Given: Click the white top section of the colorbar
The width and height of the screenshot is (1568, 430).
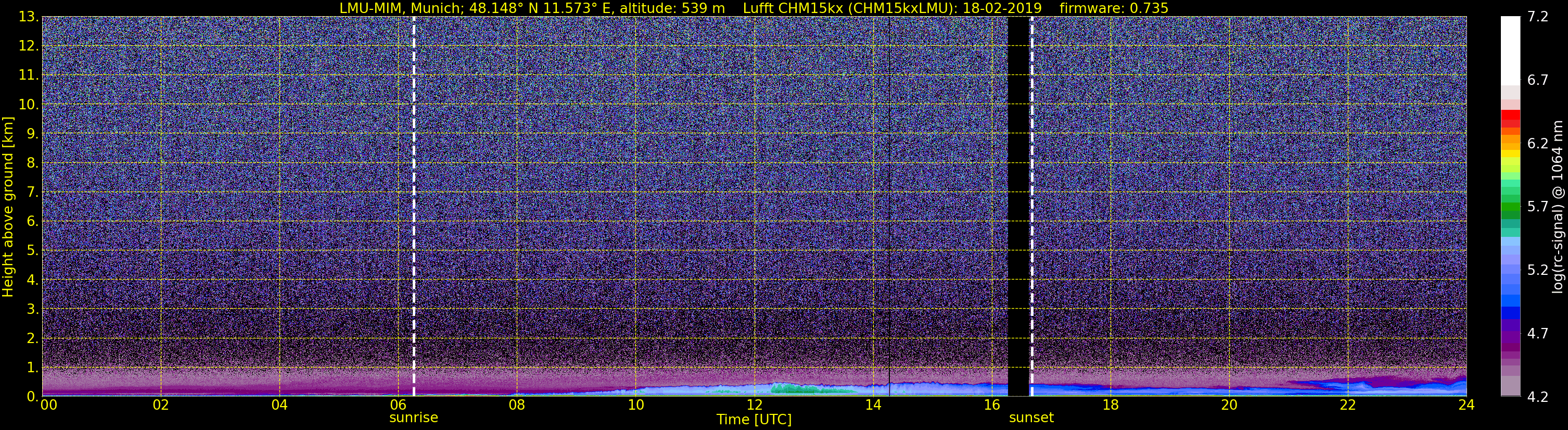Looking at the screenshot, I should 1510,50.
